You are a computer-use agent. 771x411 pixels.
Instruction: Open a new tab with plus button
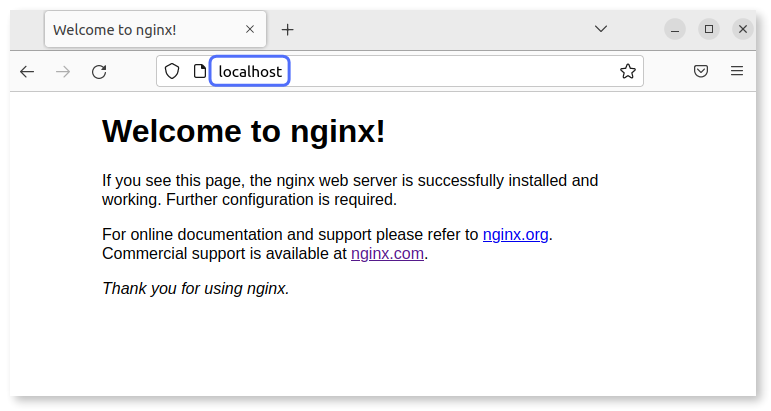click(288, 30)
